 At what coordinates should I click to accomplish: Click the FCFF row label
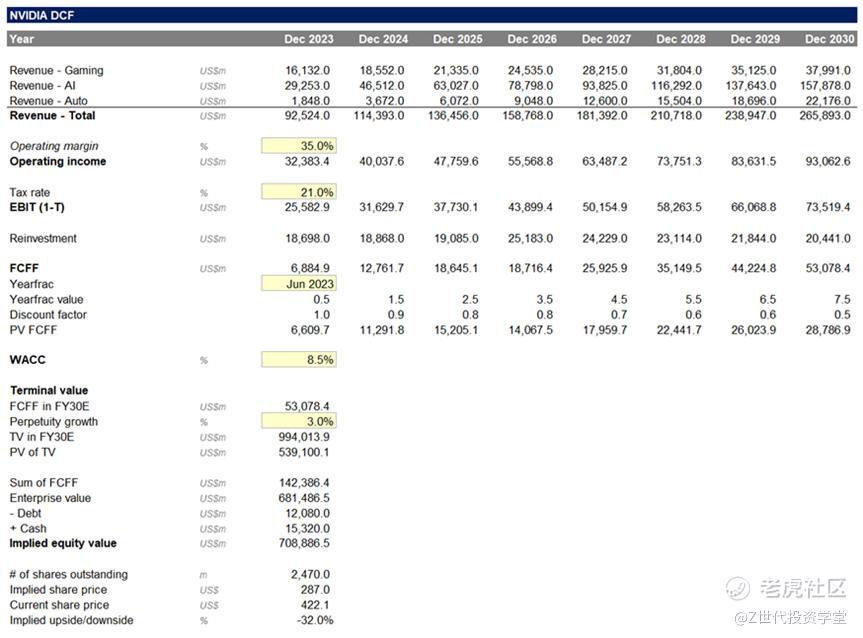(24, 268)
